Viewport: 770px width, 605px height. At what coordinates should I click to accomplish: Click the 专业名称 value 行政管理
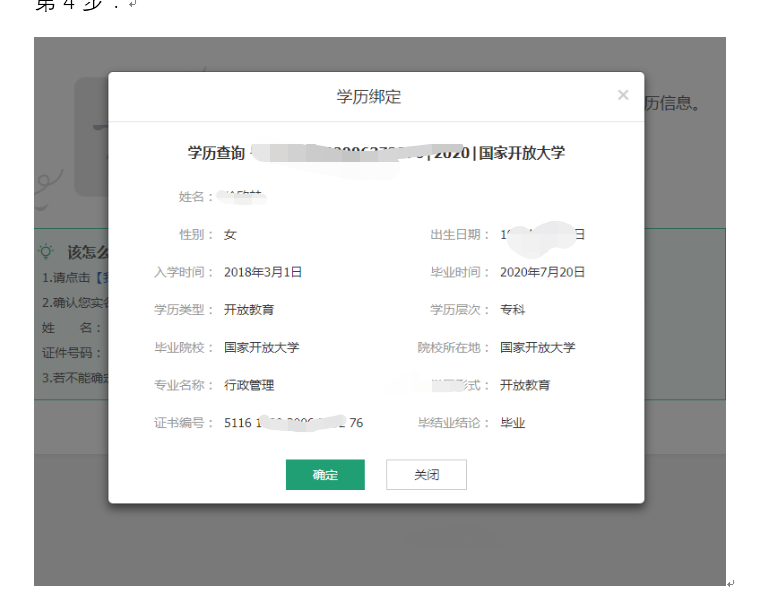(x=249, y=385)
